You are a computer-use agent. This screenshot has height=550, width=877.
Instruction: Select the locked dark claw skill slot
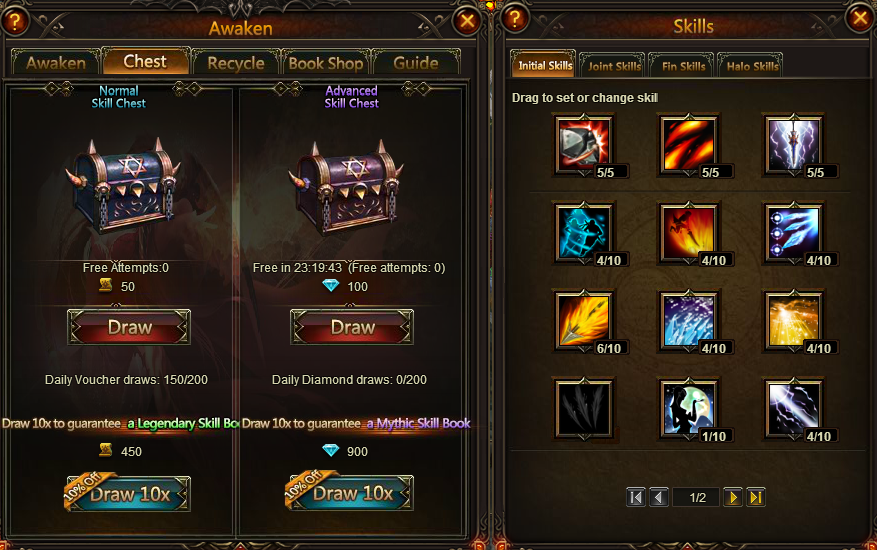tap(584, 408)
